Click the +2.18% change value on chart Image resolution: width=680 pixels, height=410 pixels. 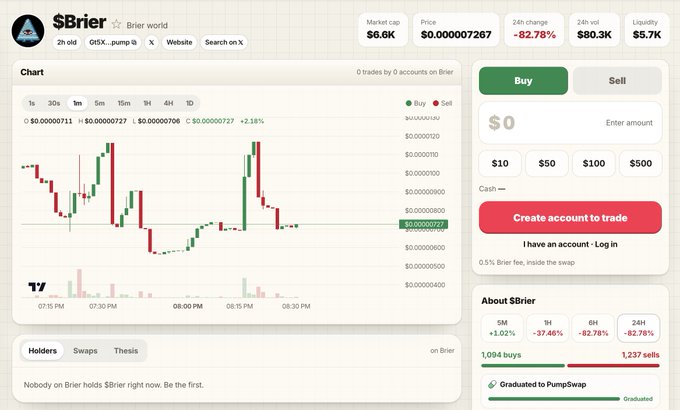click(252, 121)
